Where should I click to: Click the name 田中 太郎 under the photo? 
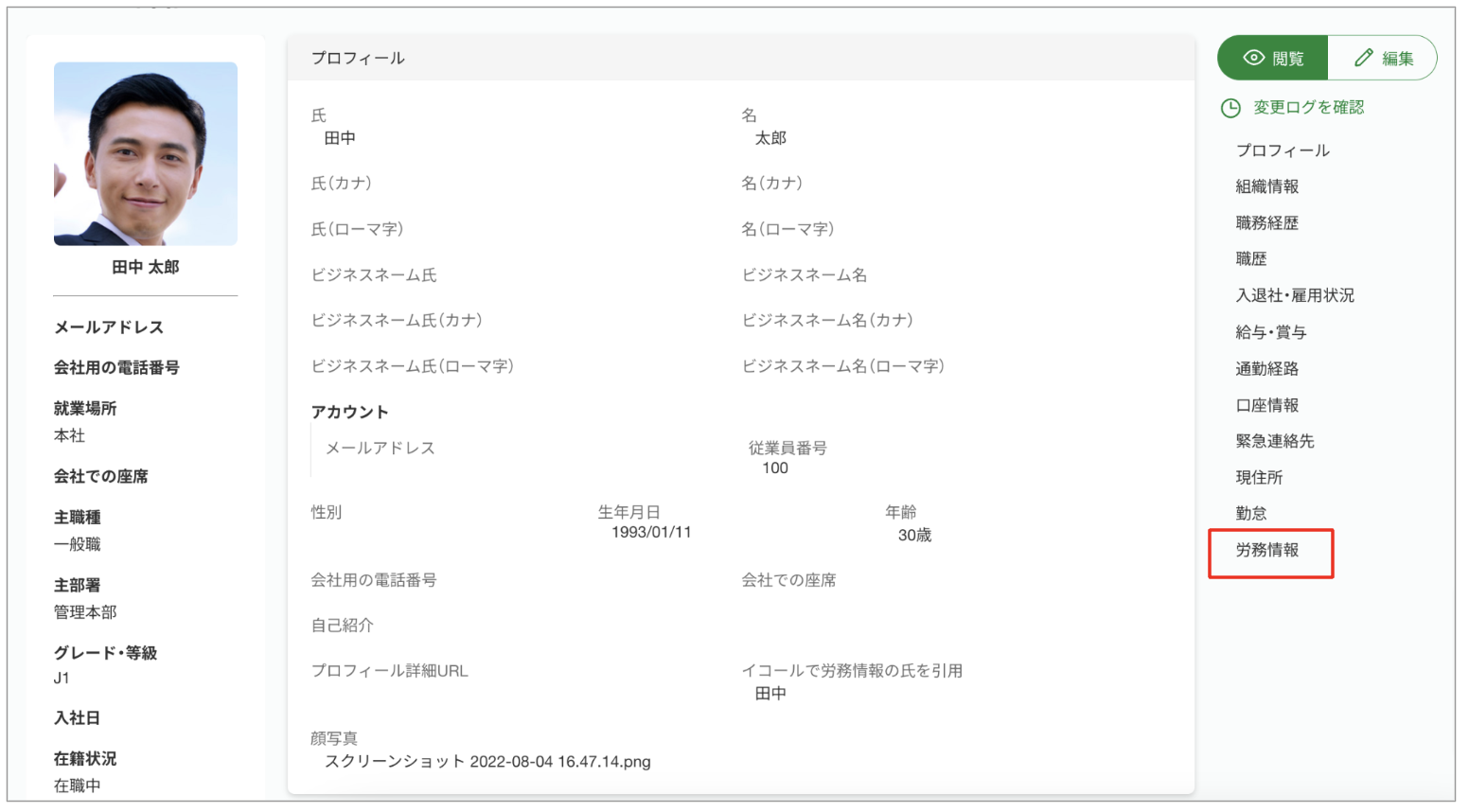pyautogui.click(x=146, y=268)
